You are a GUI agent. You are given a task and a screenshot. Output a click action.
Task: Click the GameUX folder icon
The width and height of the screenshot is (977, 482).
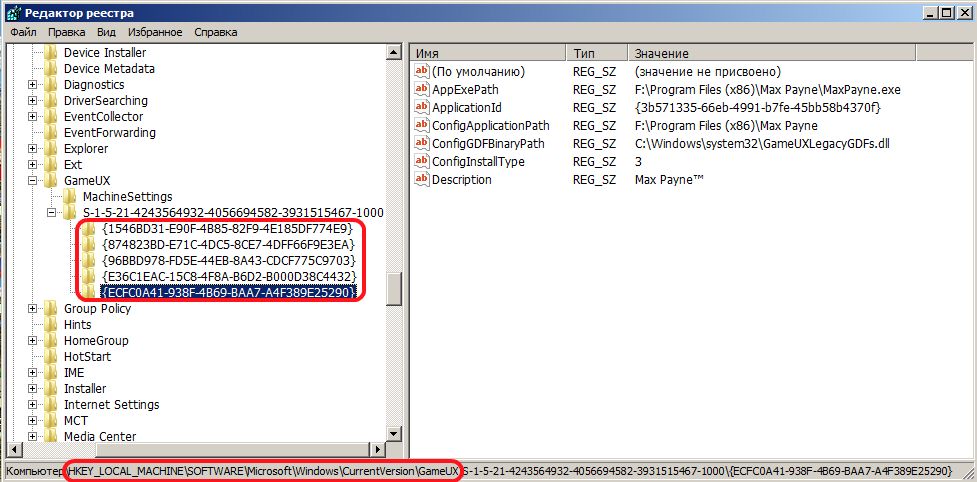point(51,181)
